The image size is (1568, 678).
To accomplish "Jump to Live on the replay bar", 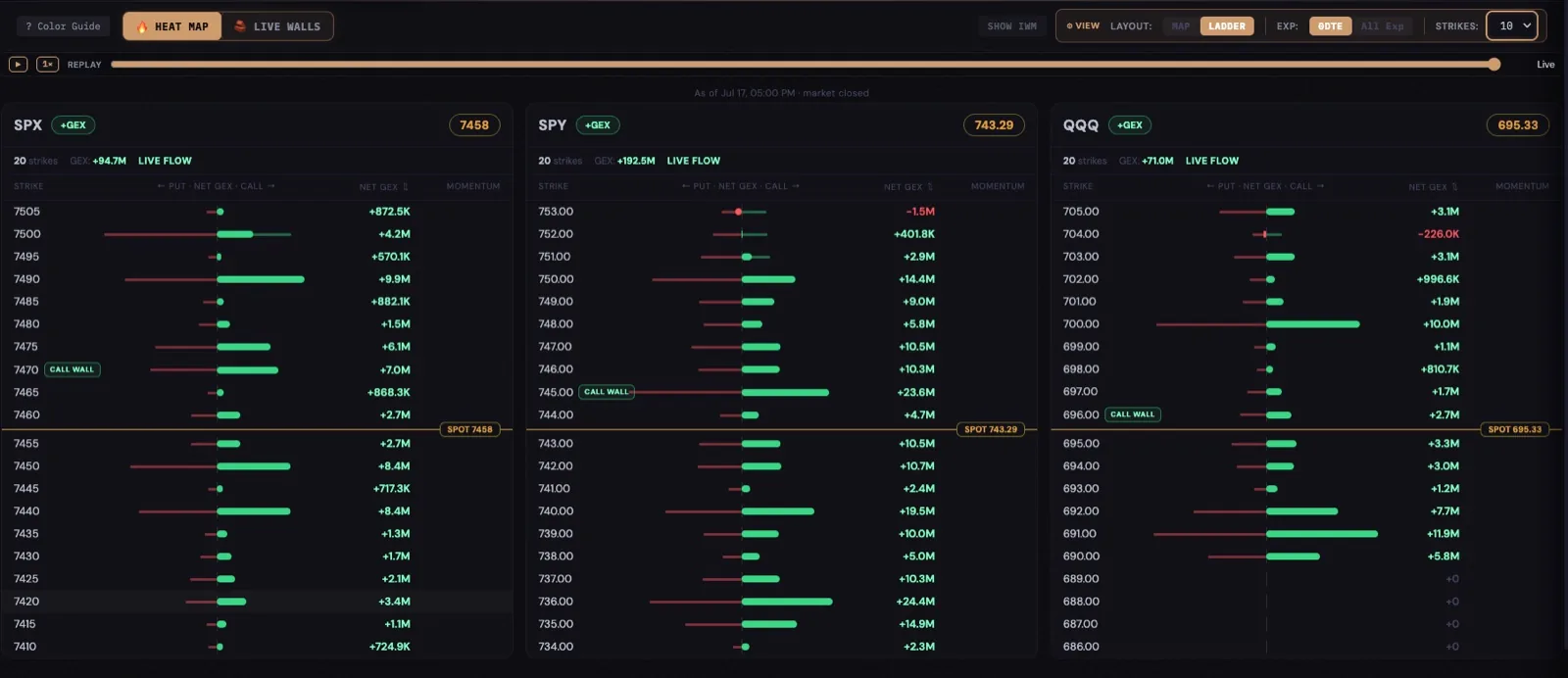I will 1545,65.
